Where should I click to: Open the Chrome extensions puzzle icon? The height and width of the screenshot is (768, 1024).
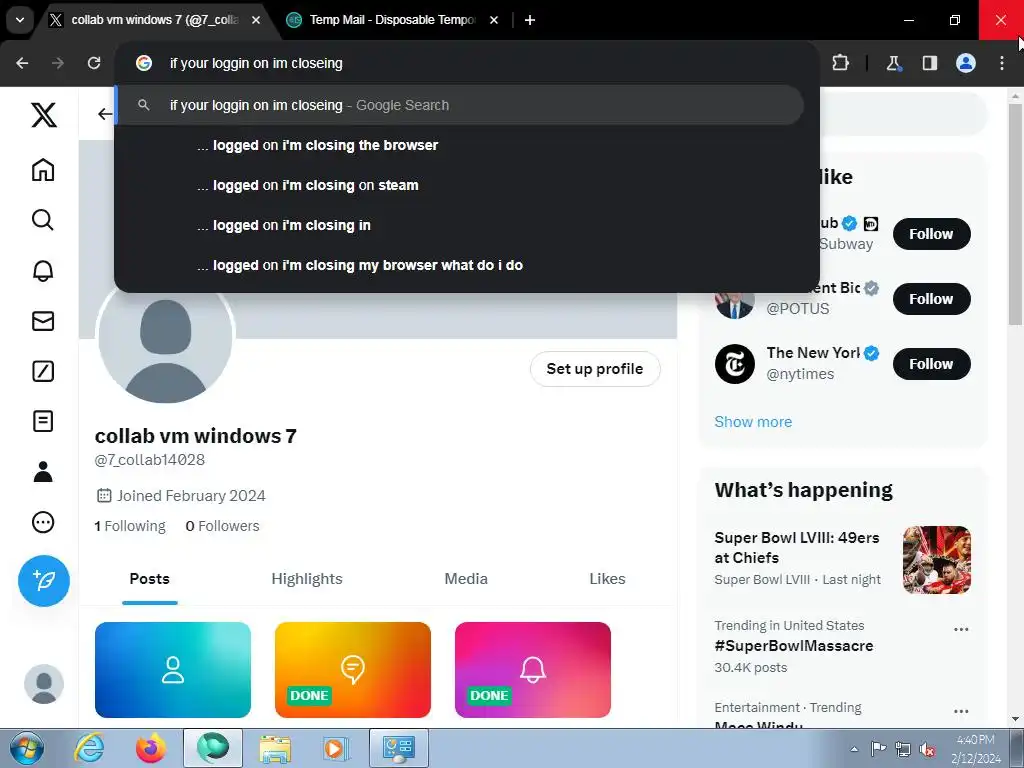click(840, 63)
